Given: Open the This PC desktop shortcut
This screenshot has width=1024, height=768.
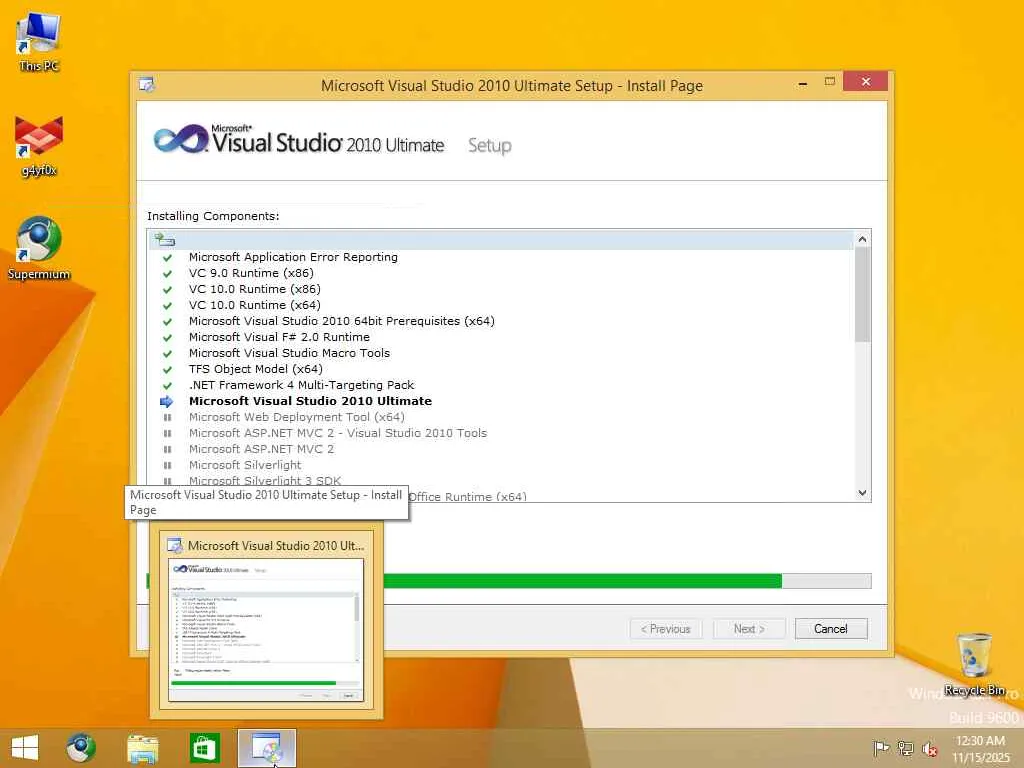Looking at the screenshot, I should (x=39, y=41).
